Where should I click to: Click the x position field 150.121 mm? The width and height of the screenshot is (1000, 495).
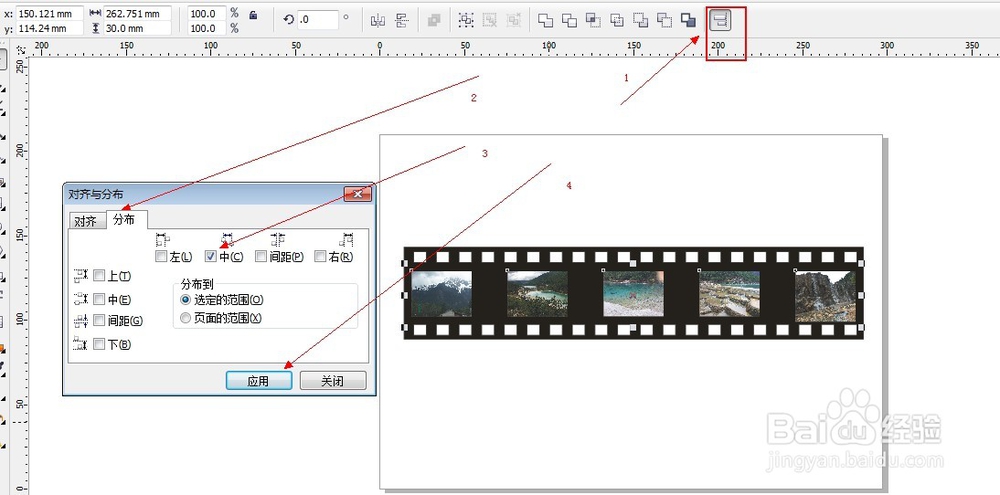point(50,13)
